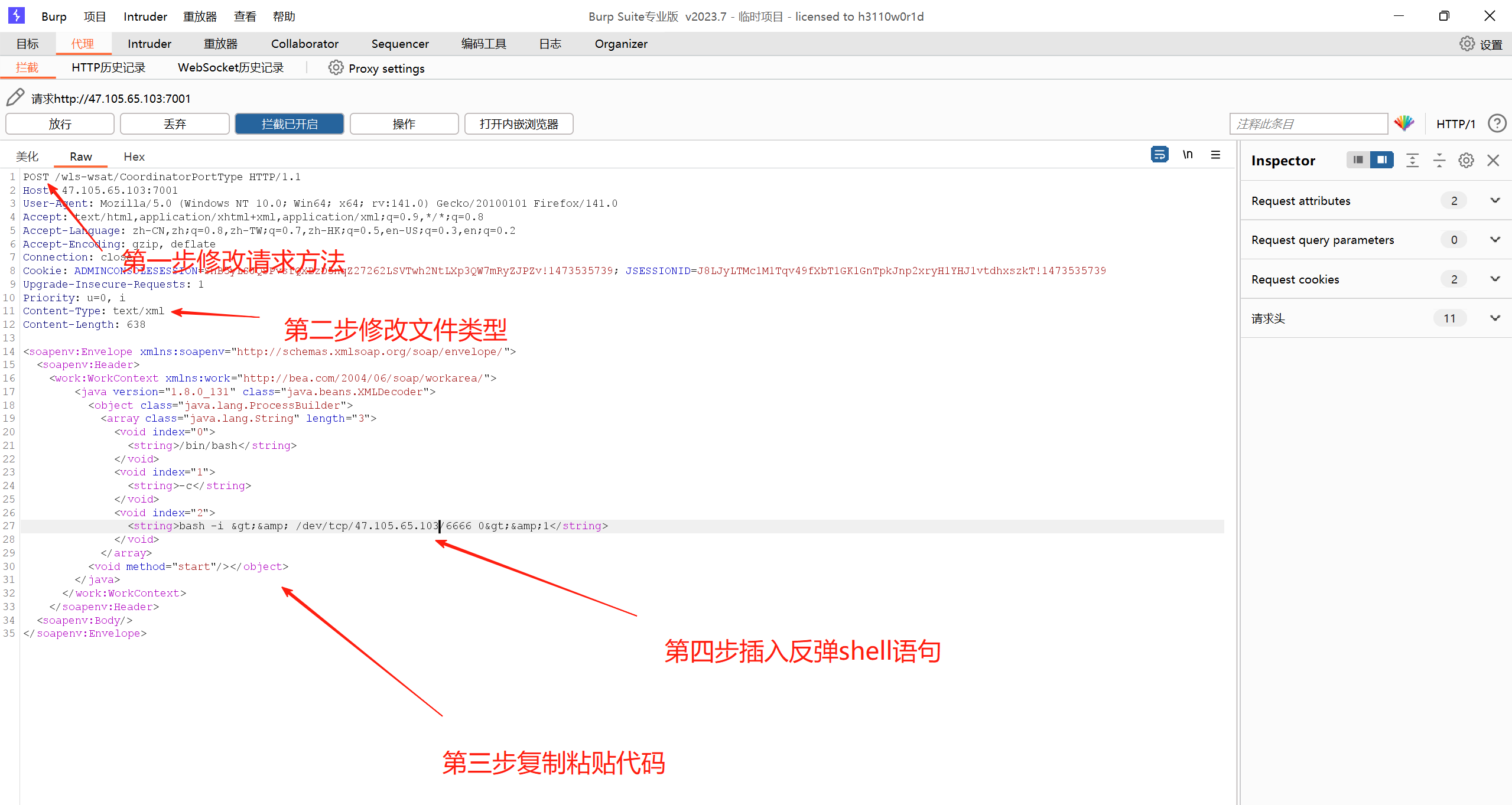
Task: Switch to the Collaborator tab
Action: (x=304, y=44)
